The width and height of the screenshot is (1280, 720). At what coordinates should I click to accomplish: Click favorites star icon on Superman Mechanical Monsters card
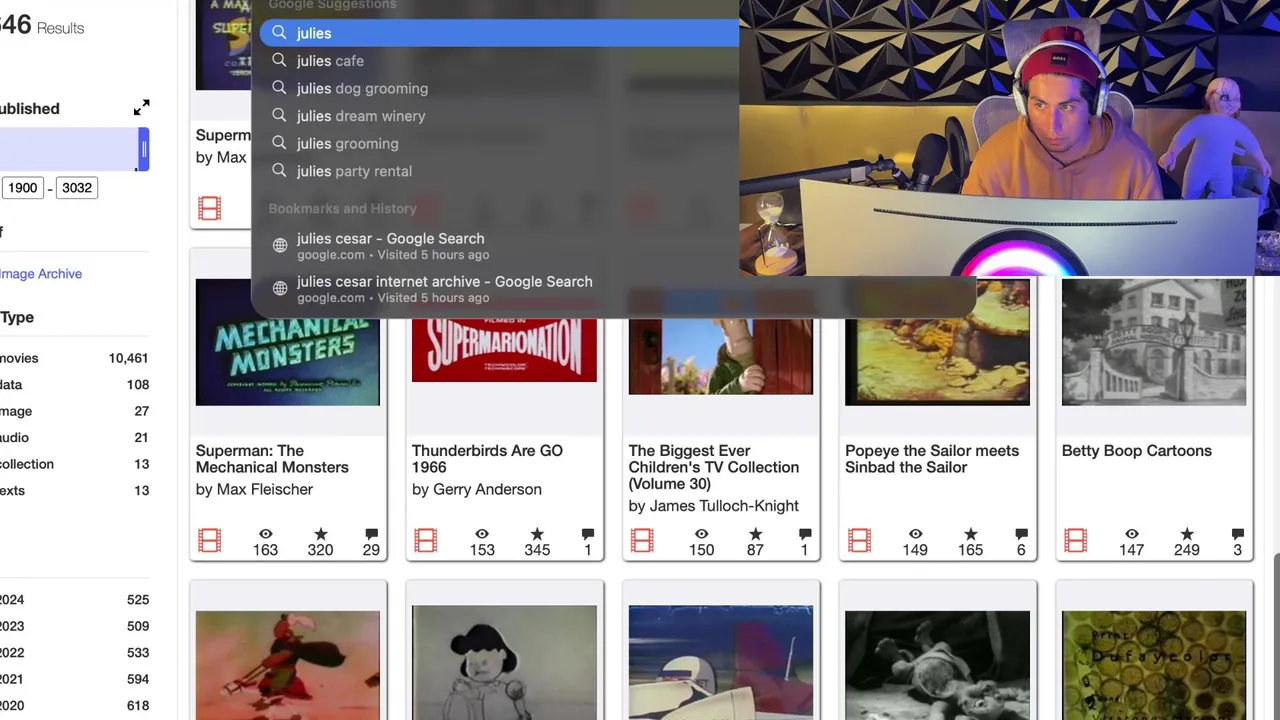pos(320,534)
